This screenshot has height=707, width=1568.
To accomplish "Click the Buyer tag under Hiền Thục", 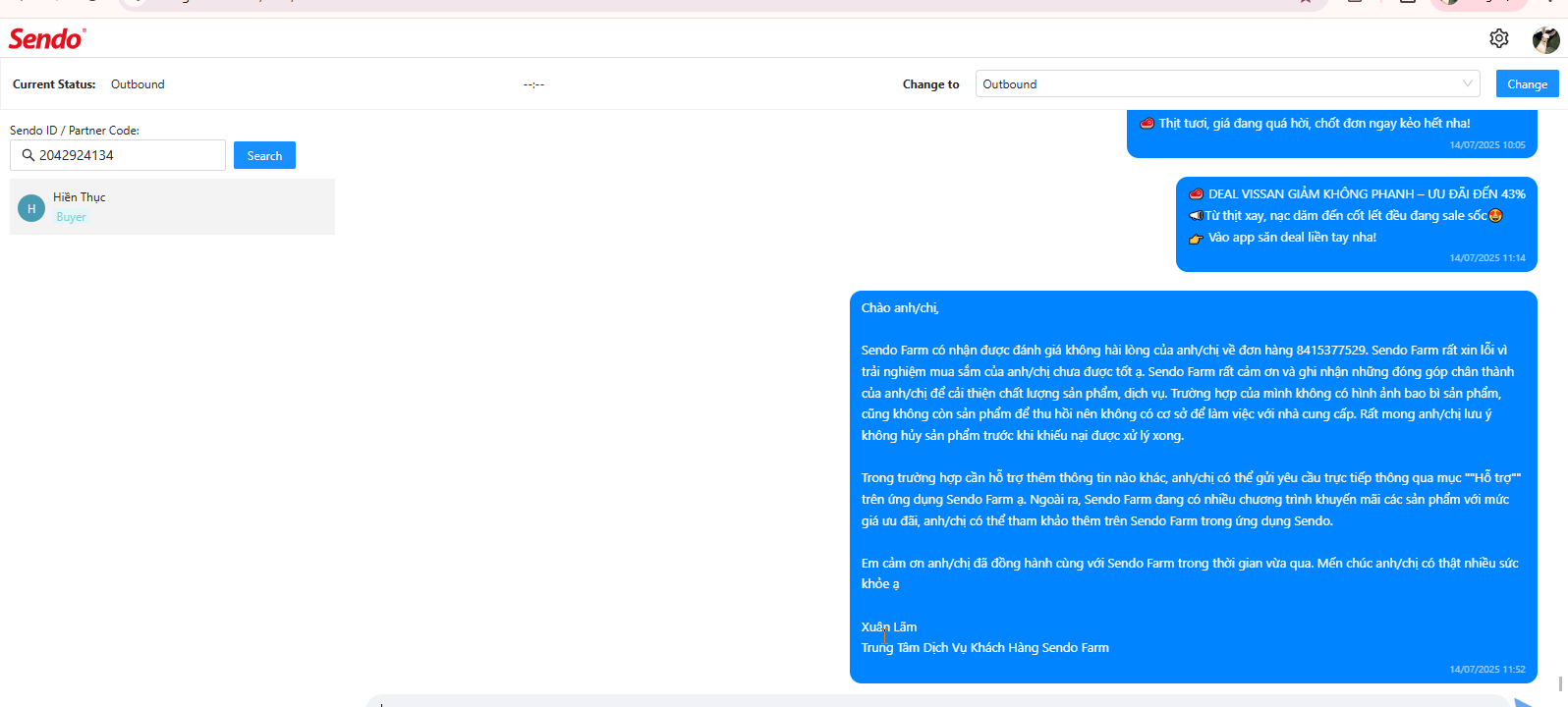I will pos(71,217).
